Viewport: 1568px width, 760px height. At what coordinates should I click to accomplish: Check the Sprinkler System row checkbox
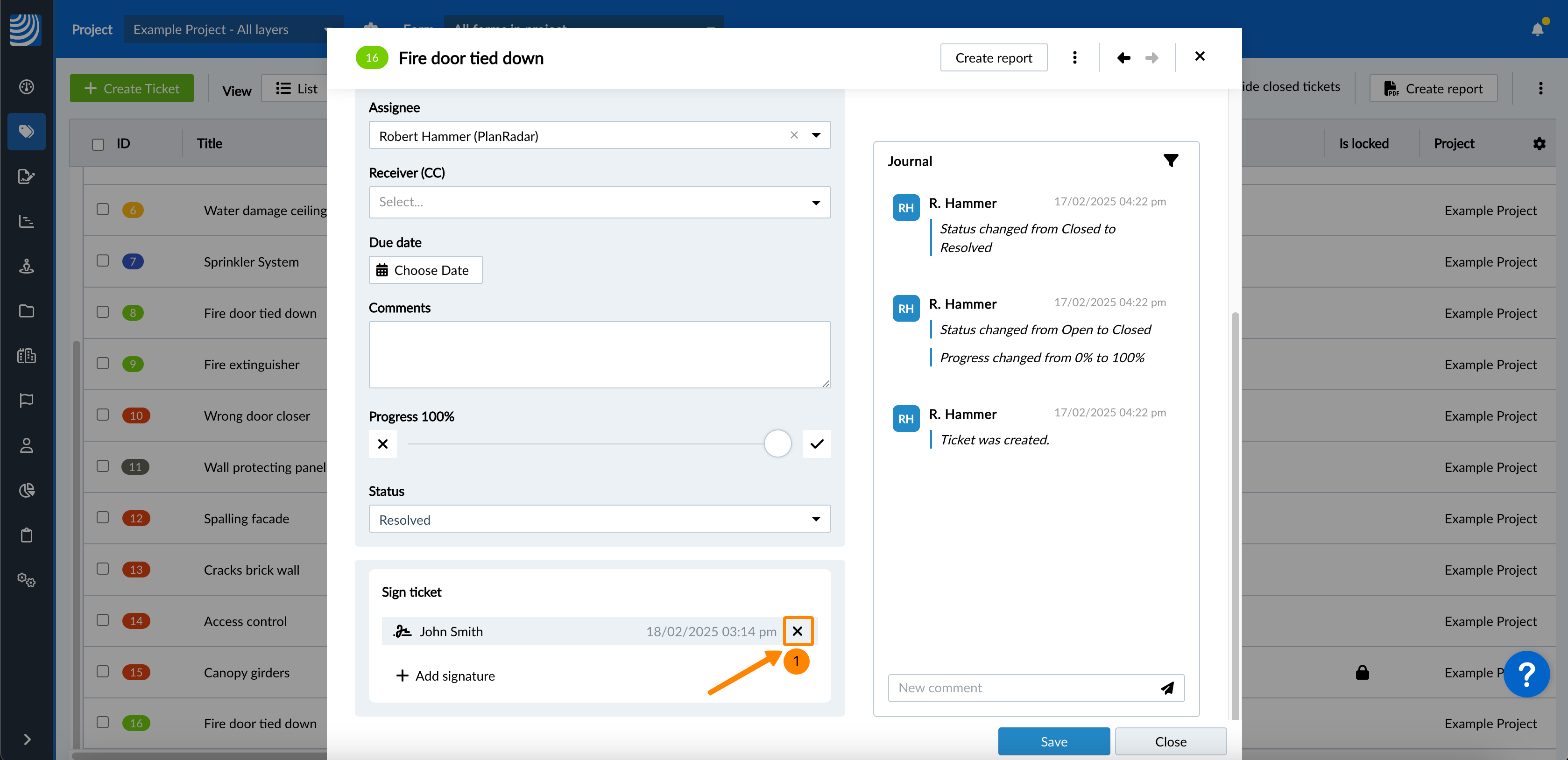103,261
